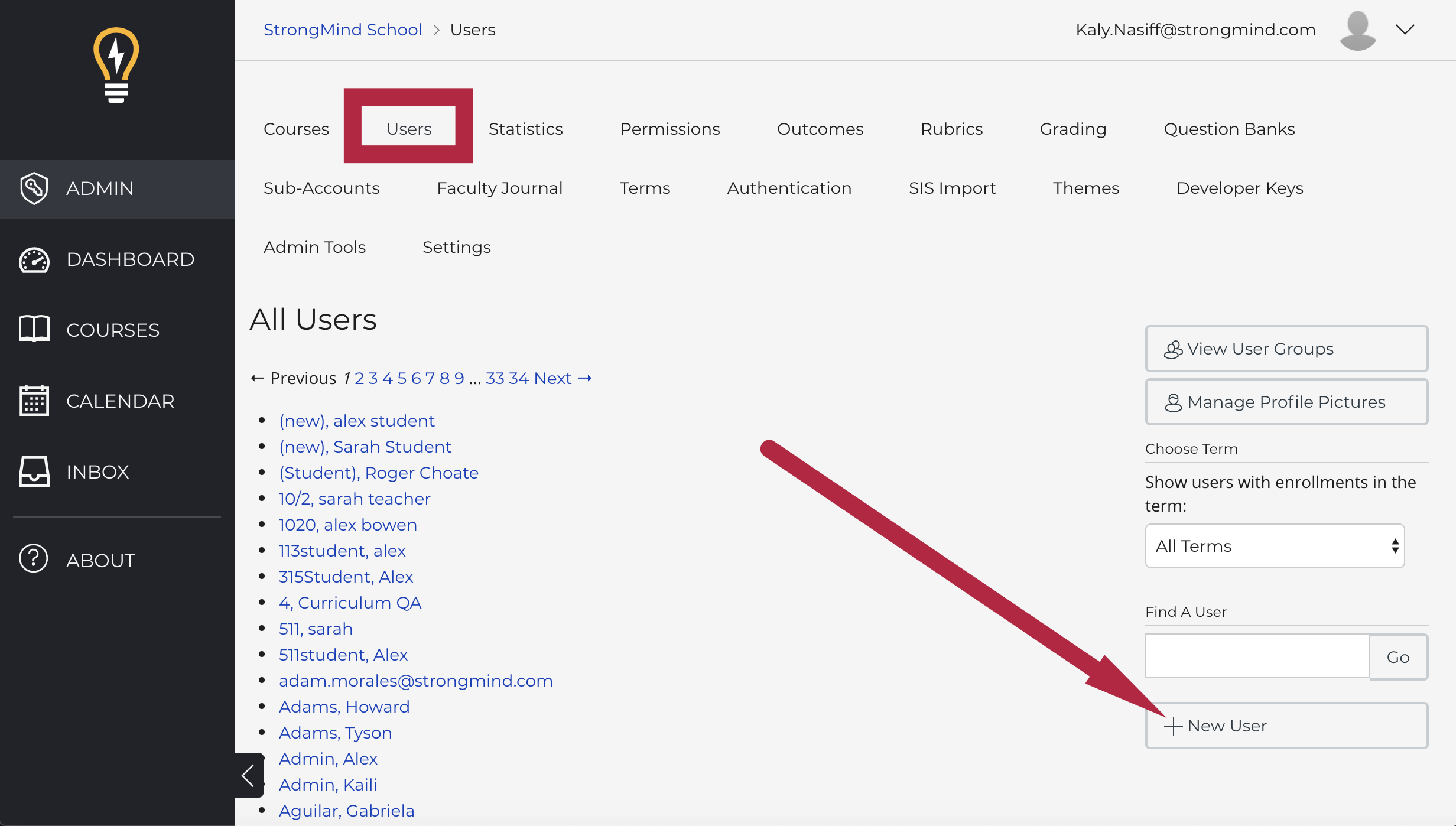Expand the account dropdown chevron
The width and height of the screenshot is (1456, 826).
pos(1405,30)
